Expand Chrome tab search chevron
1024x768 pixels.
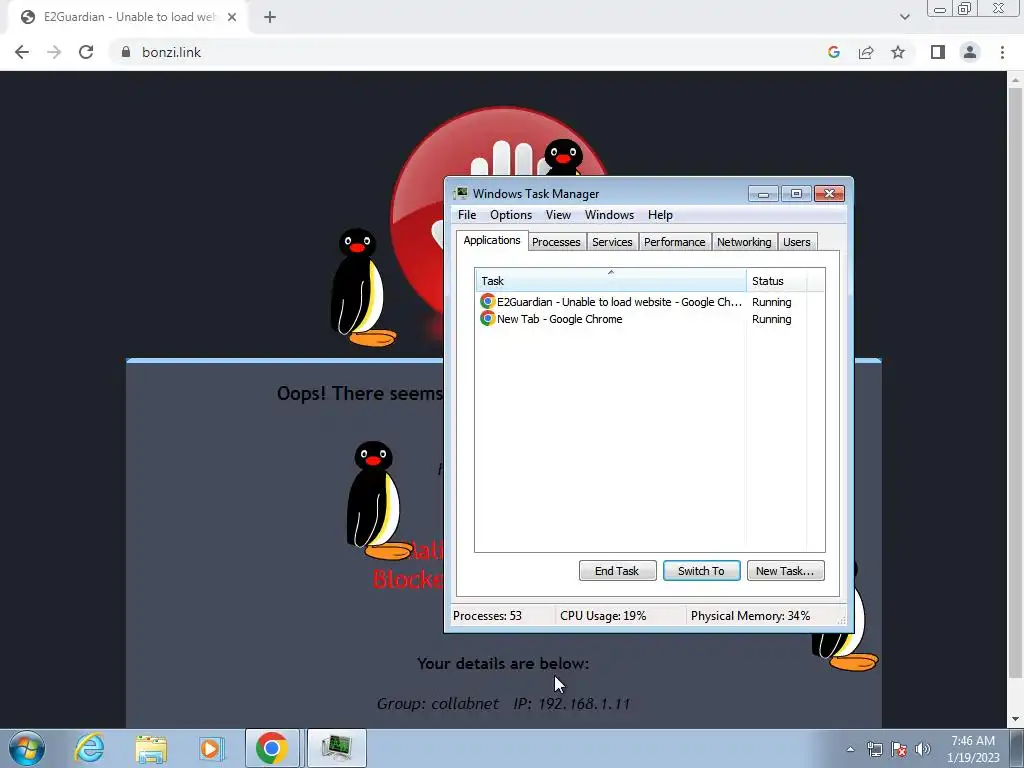pyautogui.click(x=904, y=17)
